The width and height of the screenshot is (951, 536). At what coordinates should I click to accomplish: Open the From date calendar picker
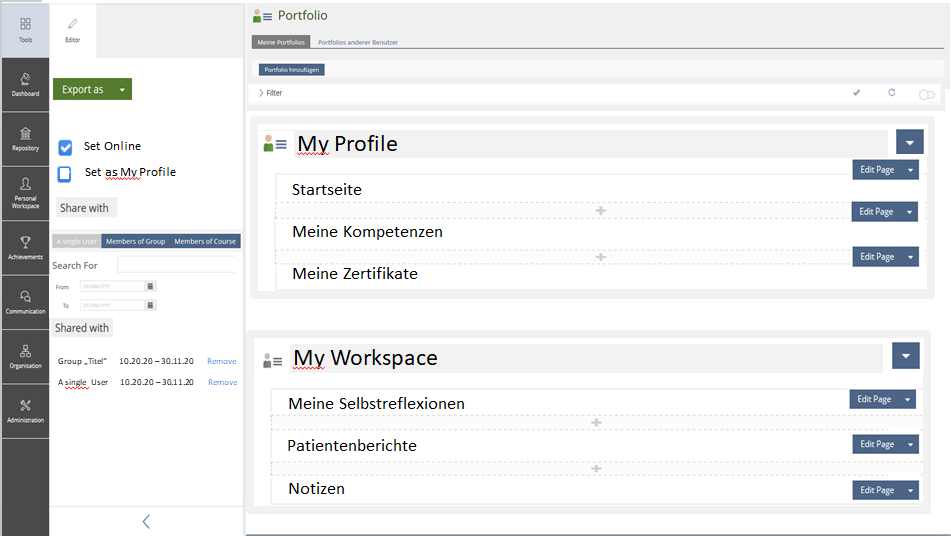click(x=151, y=286)
